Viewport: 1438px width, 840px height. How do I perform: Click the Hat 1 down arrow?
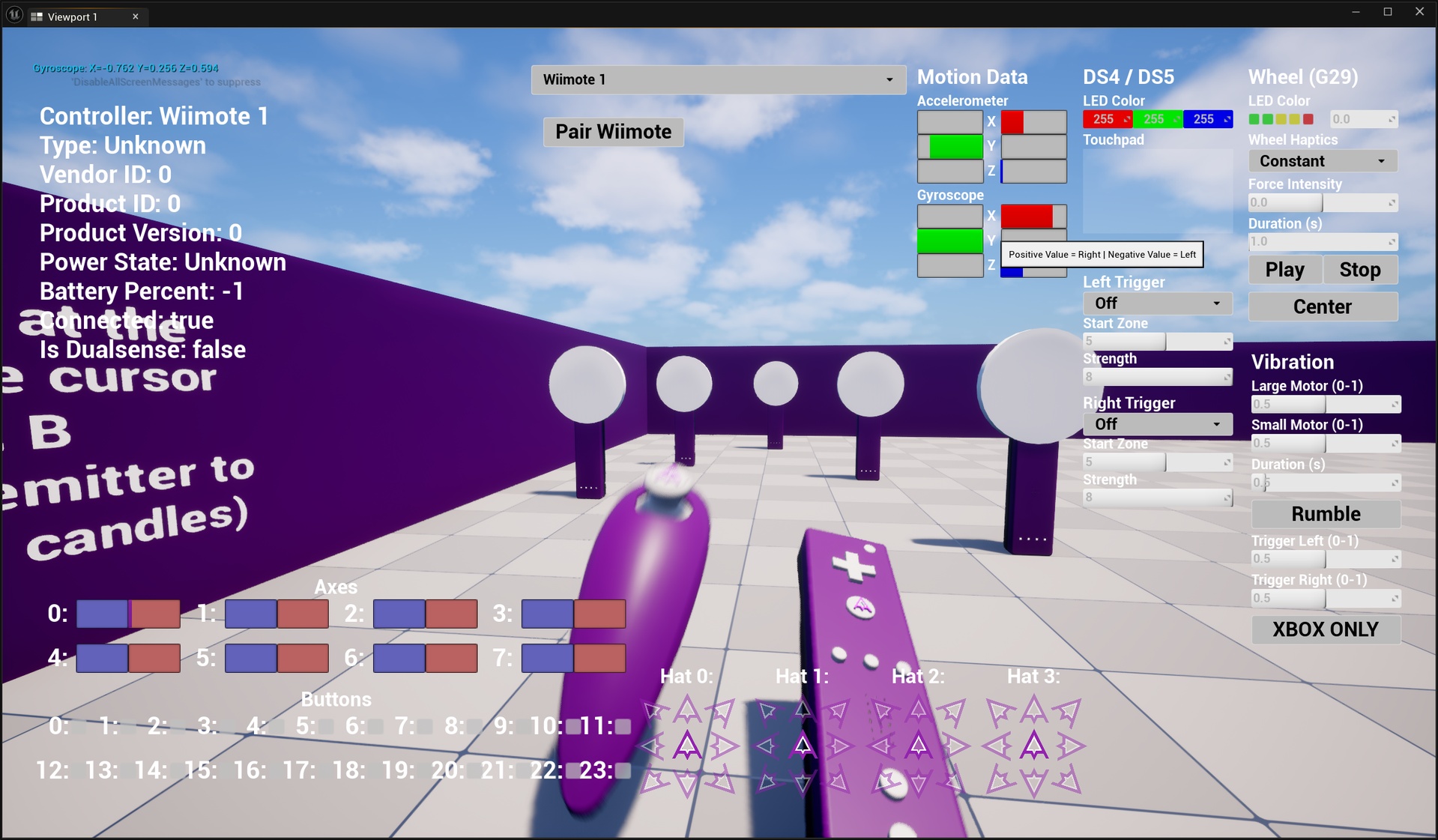[x=803, y=782]
